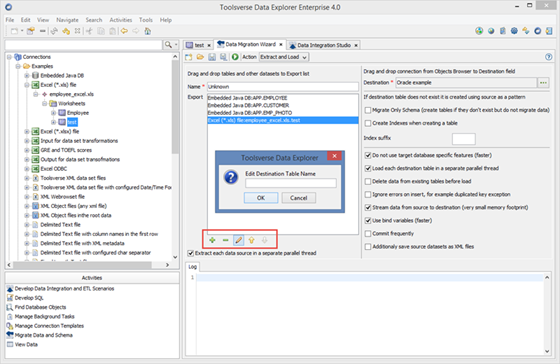
Task: Click Objects Browser vertical scrollbar
Action: coord(175,107)
